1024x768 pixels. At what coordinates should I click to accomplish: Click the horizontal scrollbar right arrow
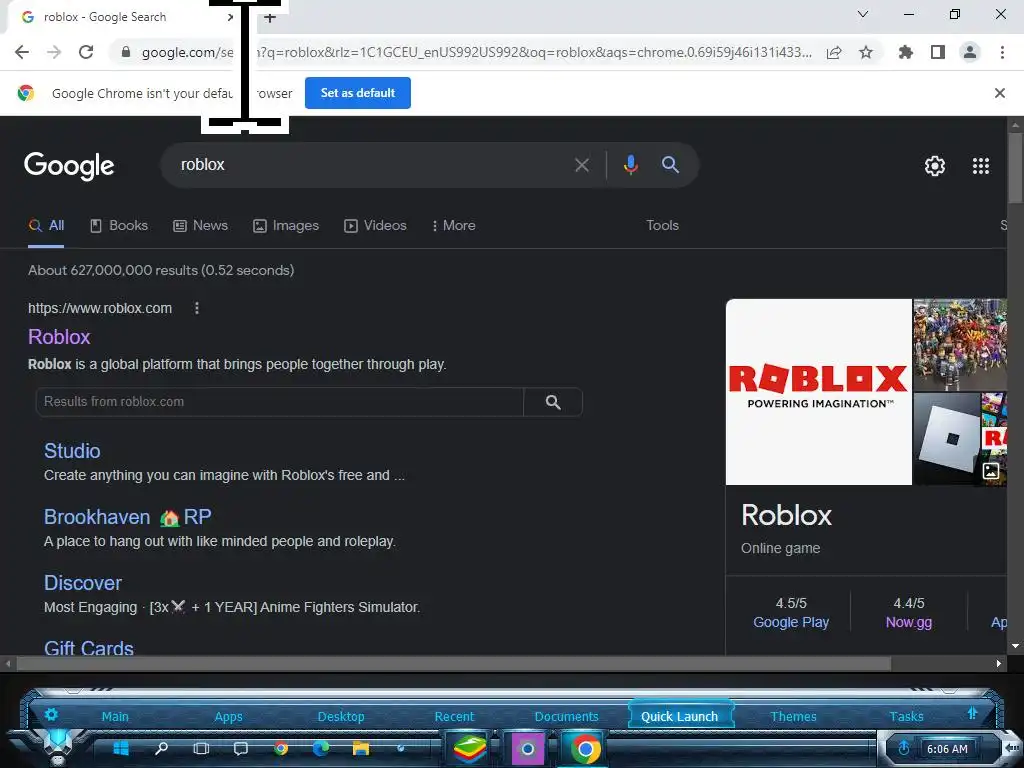[999, 664]
